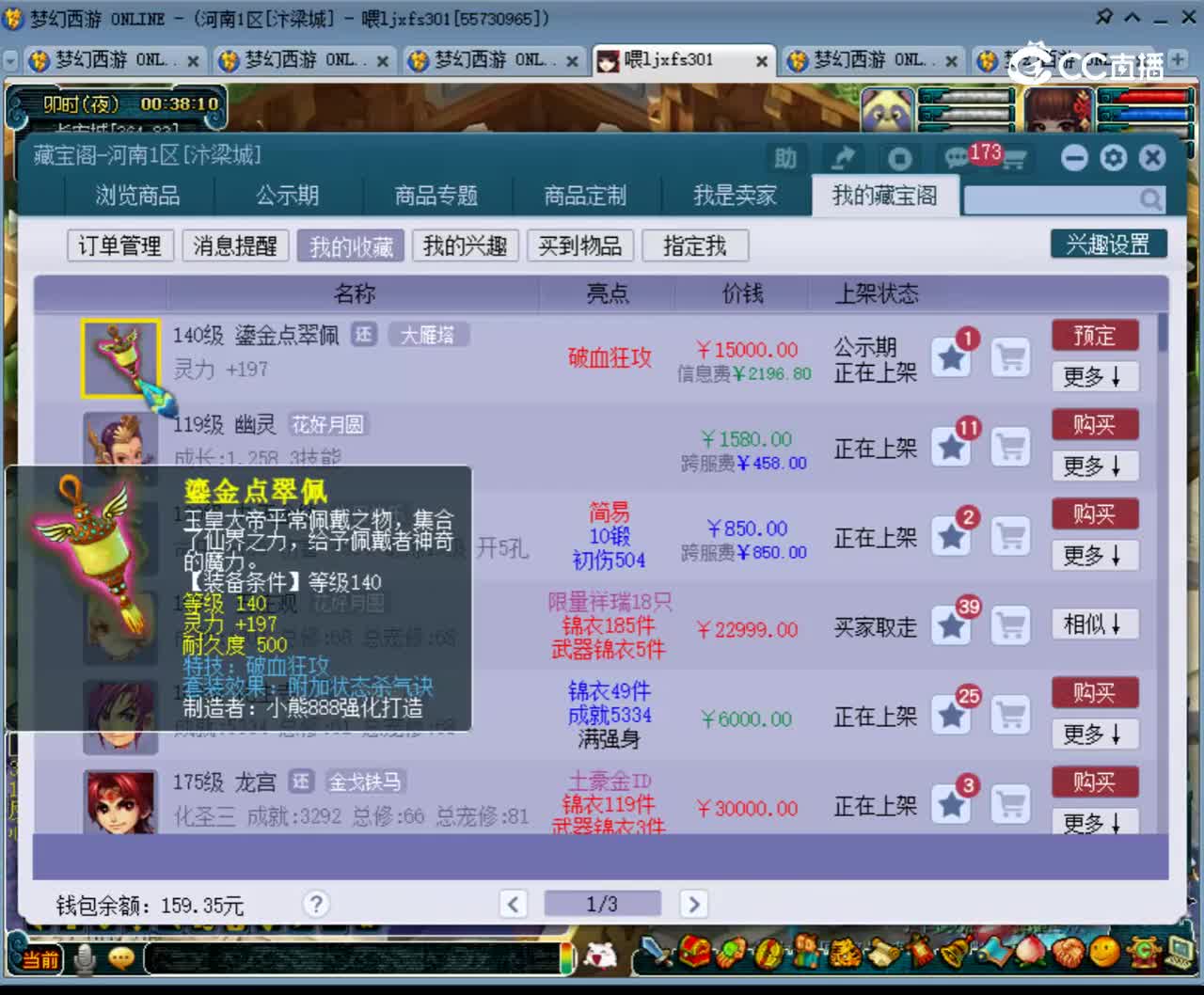Add 175级 龙宫 to shopping cart
1204x995 pixels.
(1011, 804)
